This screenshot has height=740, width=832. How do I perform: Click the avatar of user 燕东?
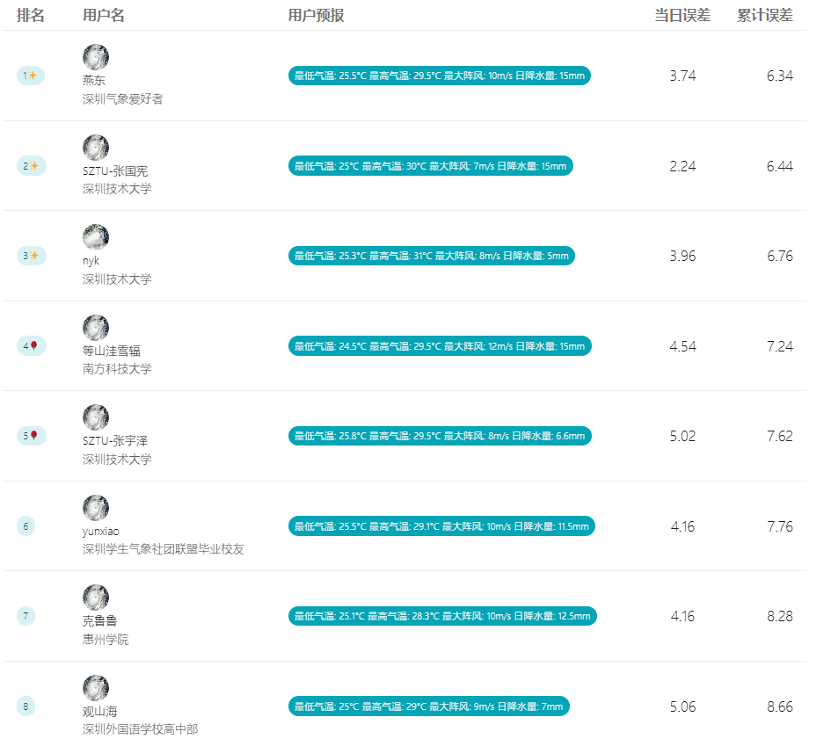tap(96, 57)
